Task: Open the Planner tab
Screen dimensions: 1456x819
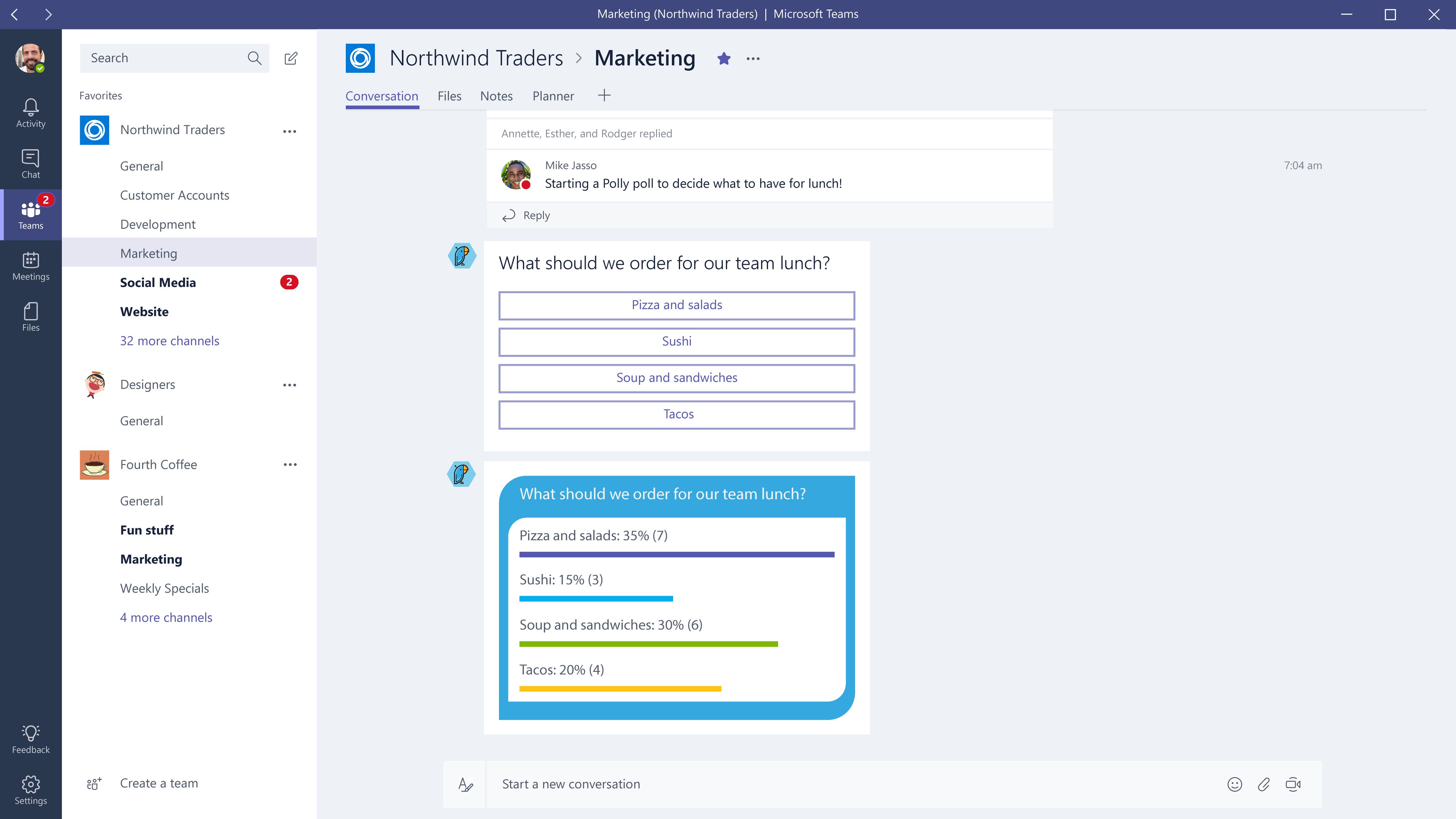Action: [553, 96]
